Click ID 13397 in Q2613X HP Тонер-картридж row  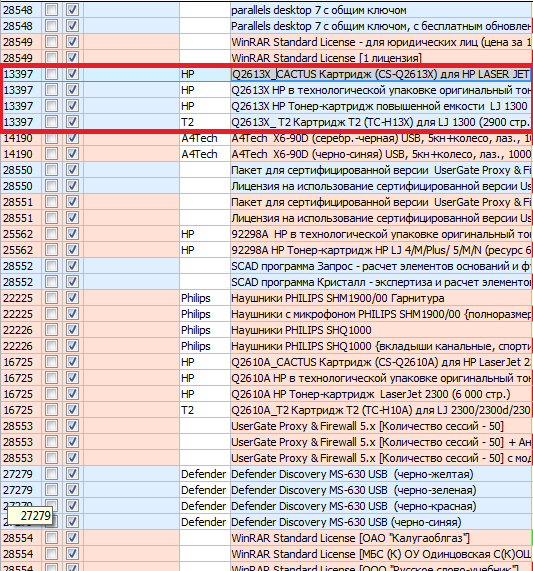(x=21, y=106)
